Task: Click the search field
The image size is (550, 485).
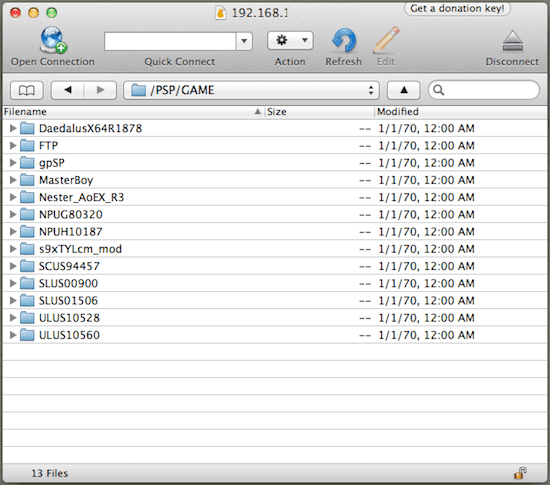Action: coord(483,90)
